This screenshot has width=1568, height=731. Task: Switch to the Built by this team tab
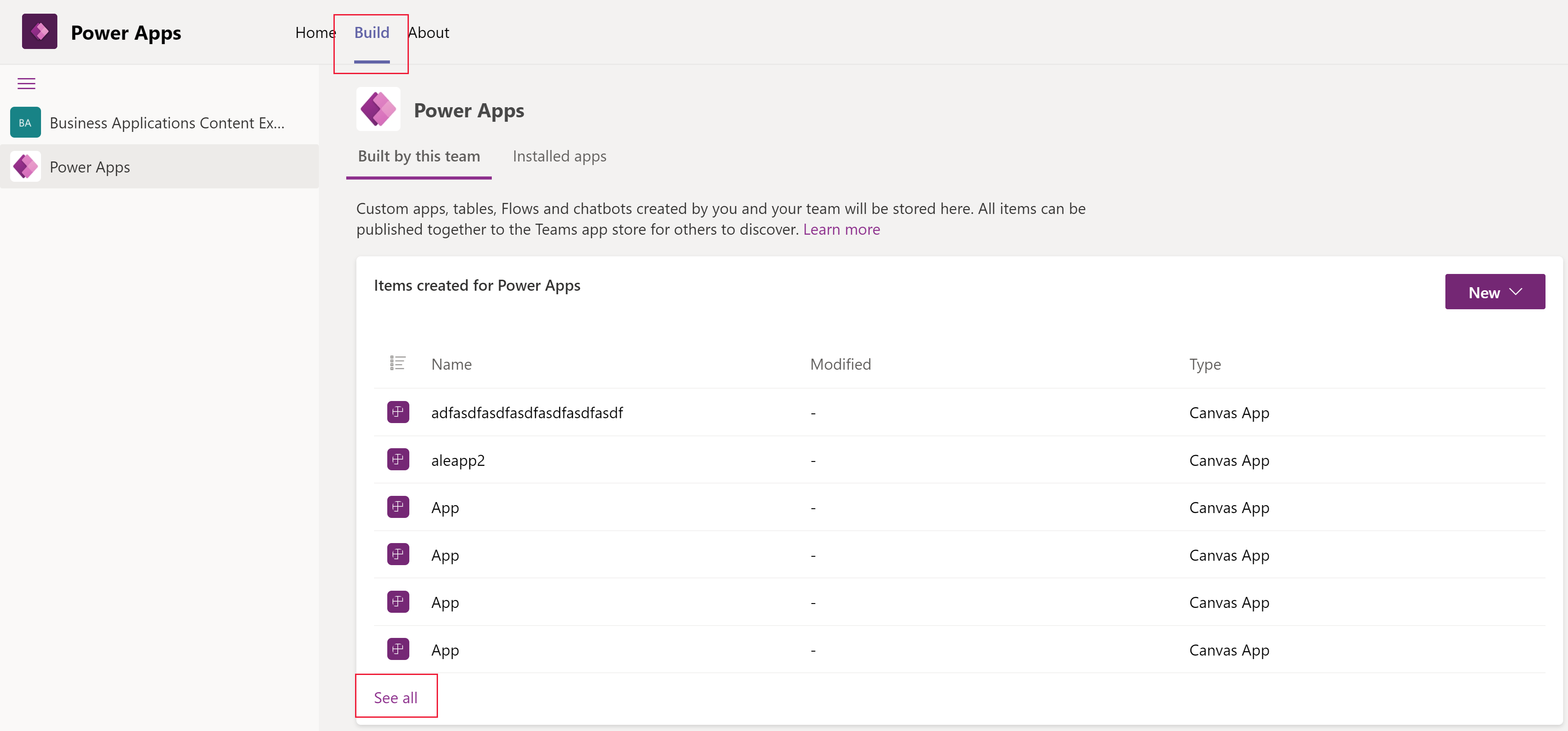(418, 156)
